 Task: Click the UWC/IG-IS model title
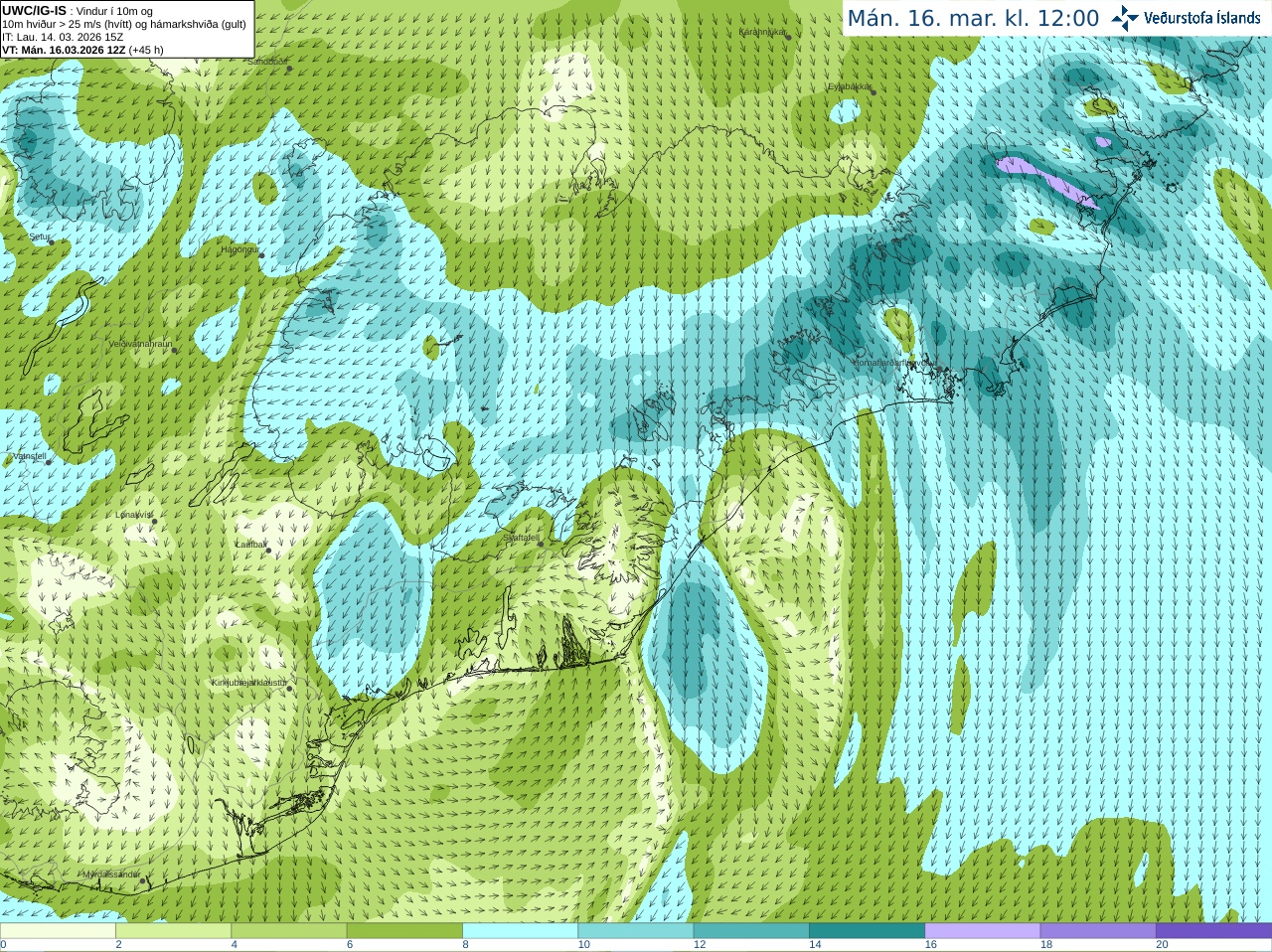pyautogui.click(x=34, y=11)
